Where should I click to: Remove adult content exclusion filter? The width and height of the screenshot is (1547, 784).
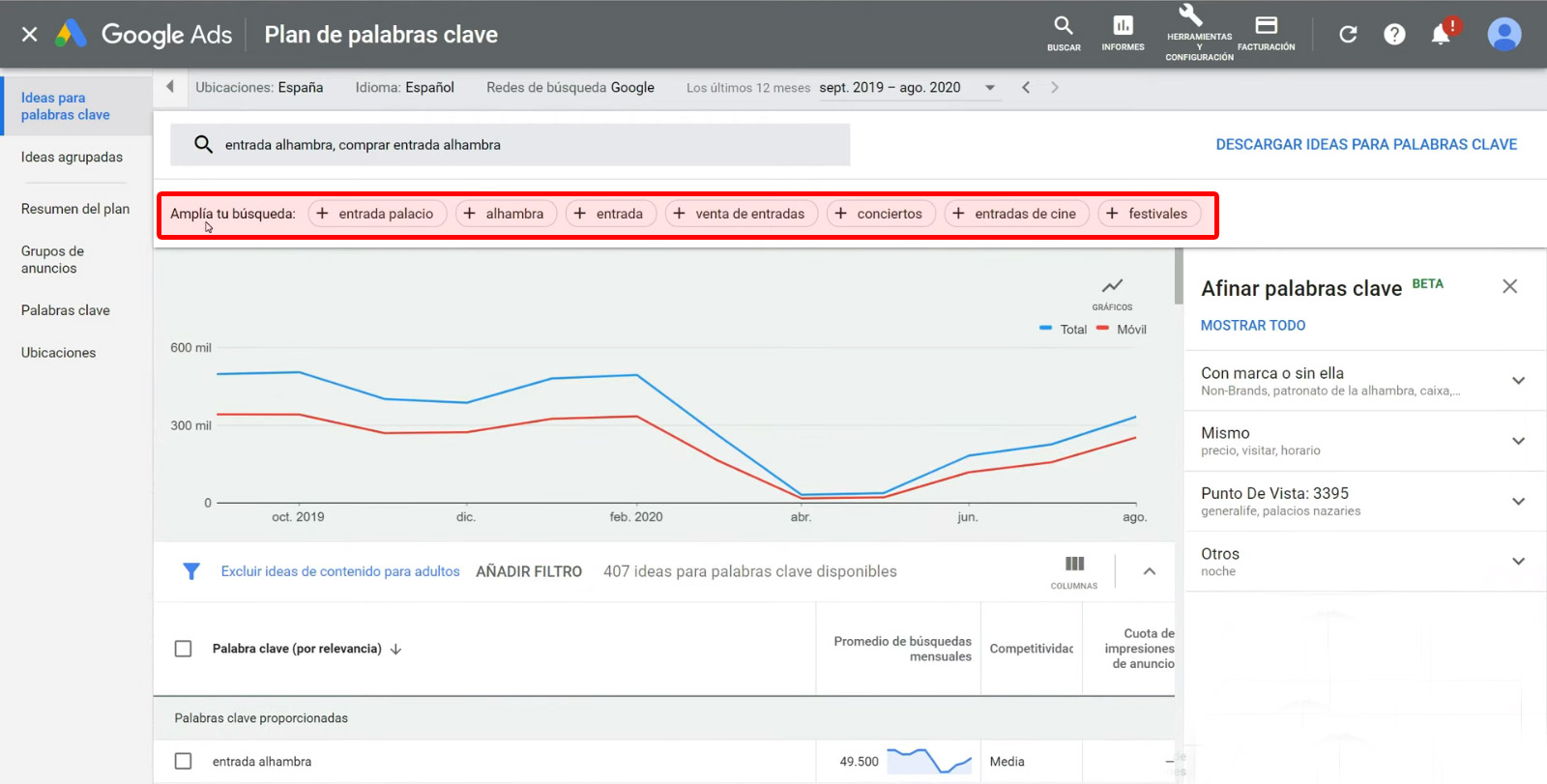pos(340,571)
